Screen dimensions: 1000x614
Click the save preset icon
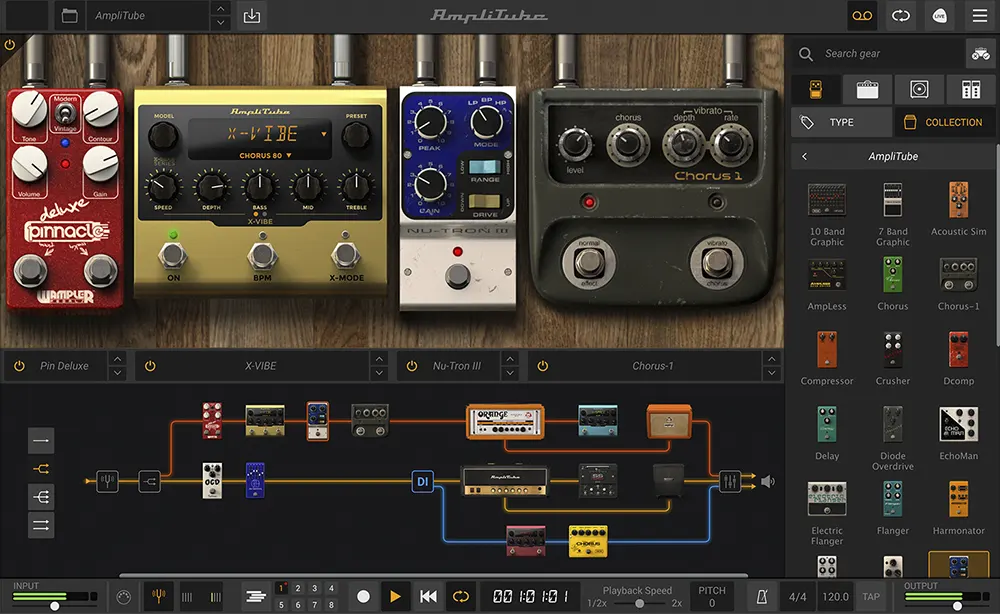(252, 16)
